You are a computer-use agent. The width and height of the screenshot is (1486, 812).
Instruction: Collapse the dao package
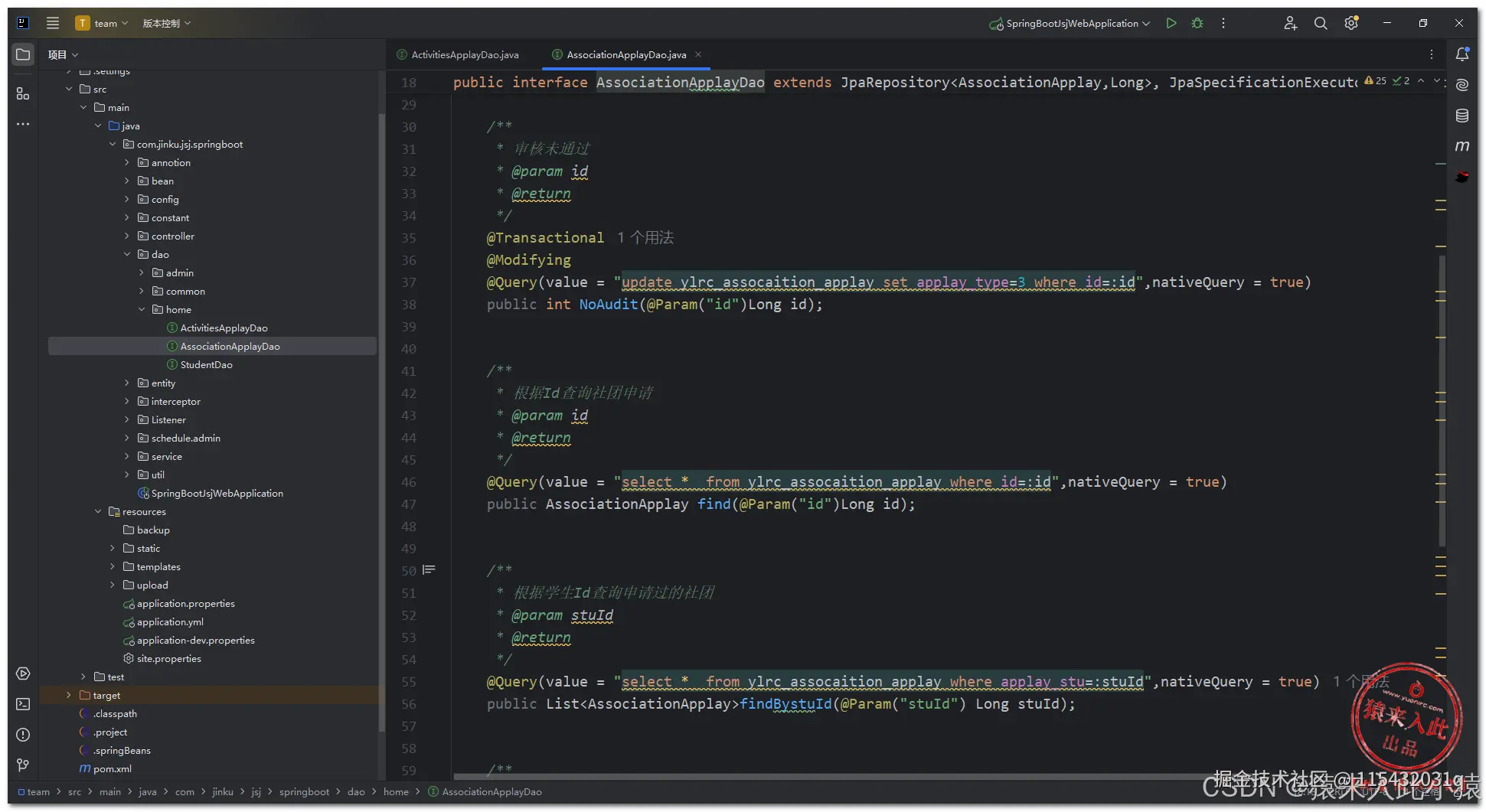pyautogui.click(x=127, y=254)
